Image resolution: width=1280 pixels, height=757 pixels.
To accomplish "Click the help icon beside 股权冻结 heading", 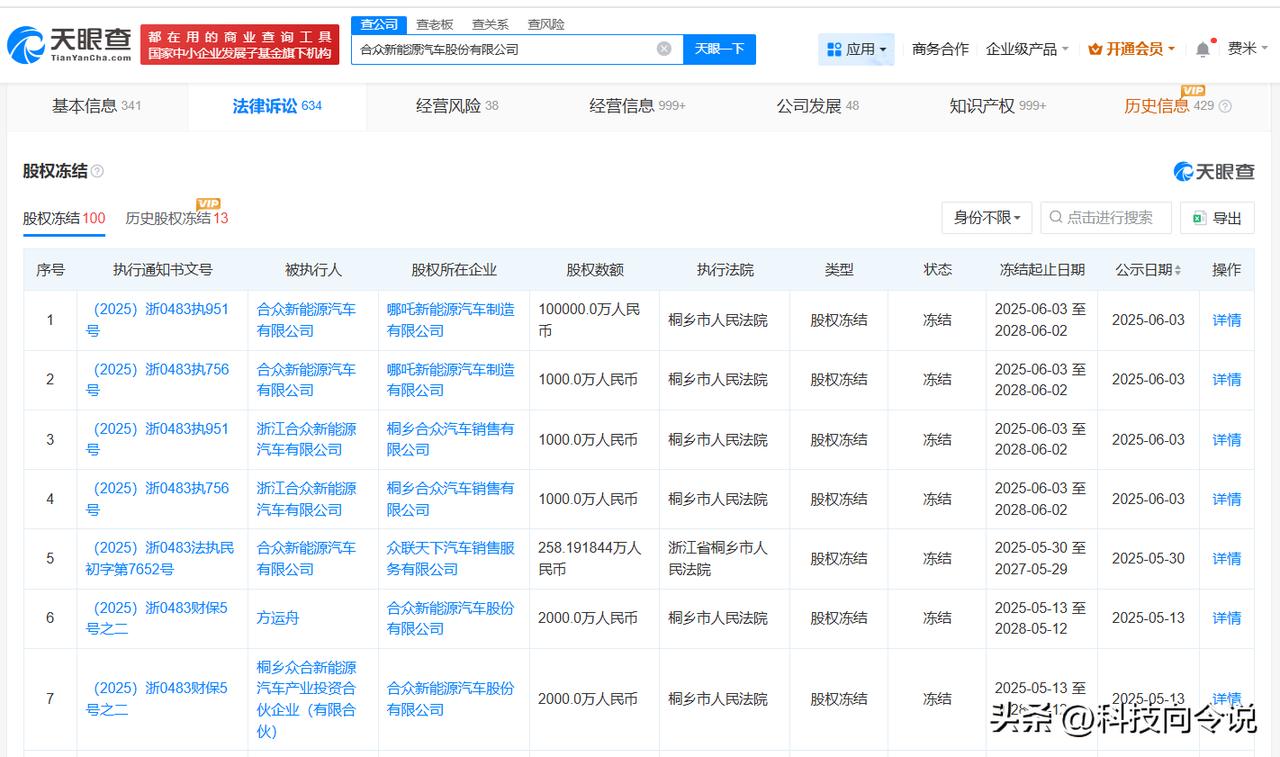I will [97, 171].
